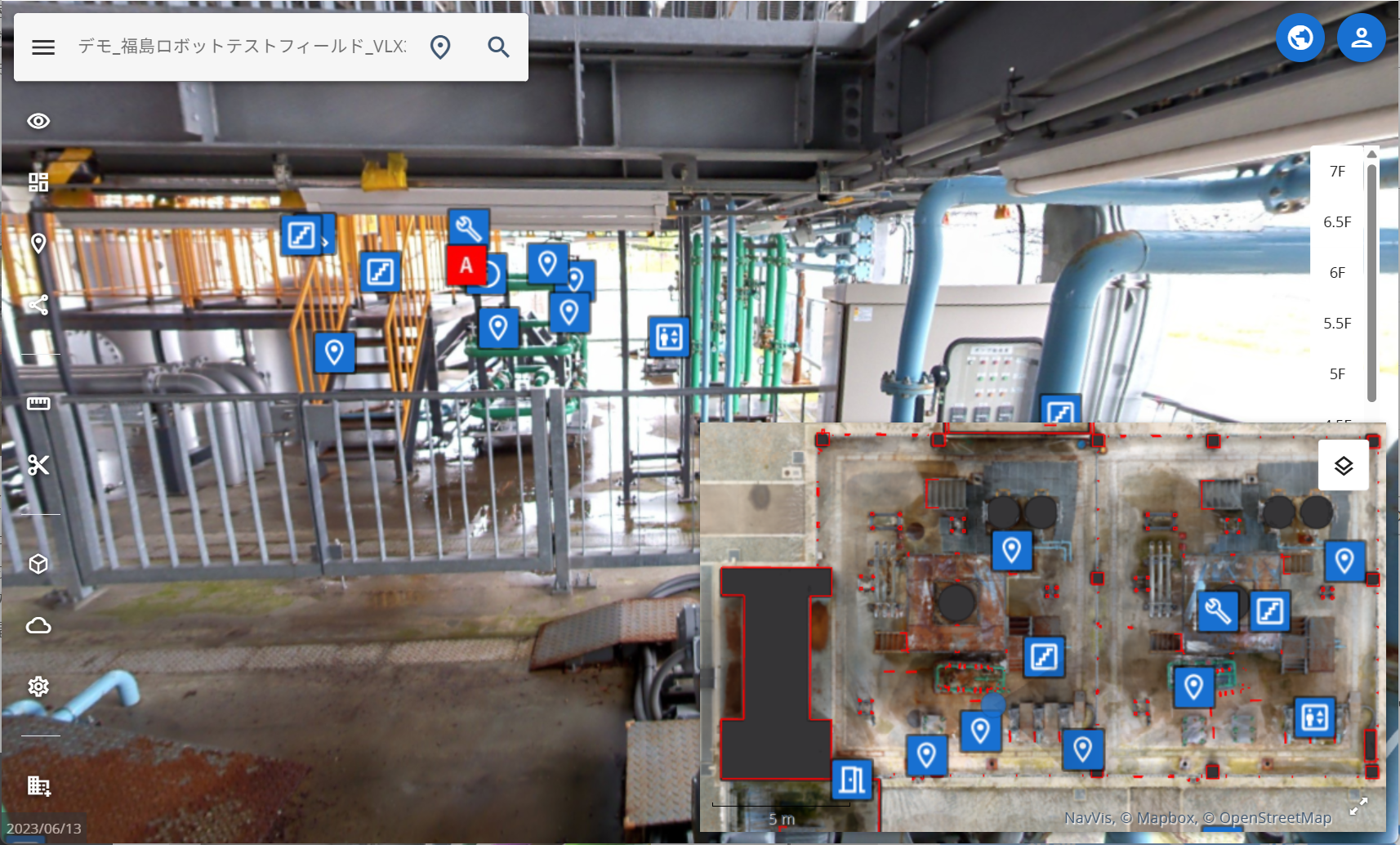
Task: Click the stairs marker beside the chevron arrow
Action: click(301, 235)
